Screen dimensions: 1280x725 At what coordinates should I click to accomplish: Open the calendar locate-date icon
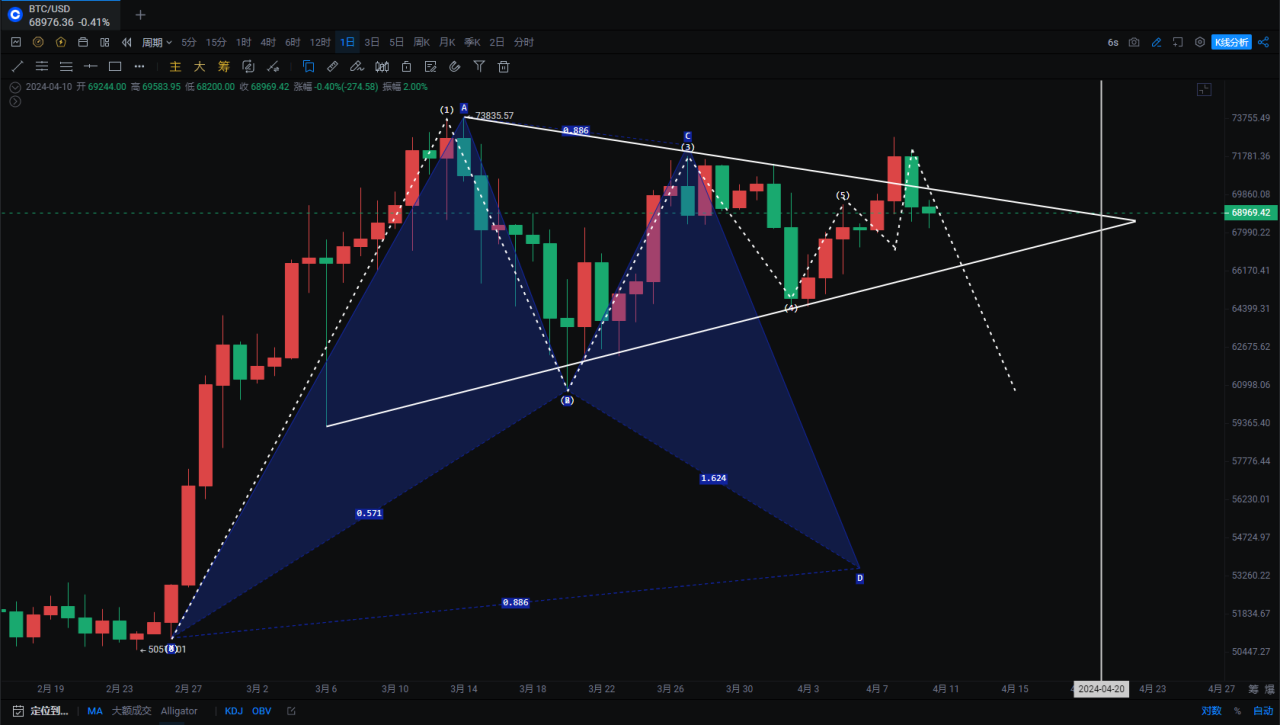pos(18,711)
